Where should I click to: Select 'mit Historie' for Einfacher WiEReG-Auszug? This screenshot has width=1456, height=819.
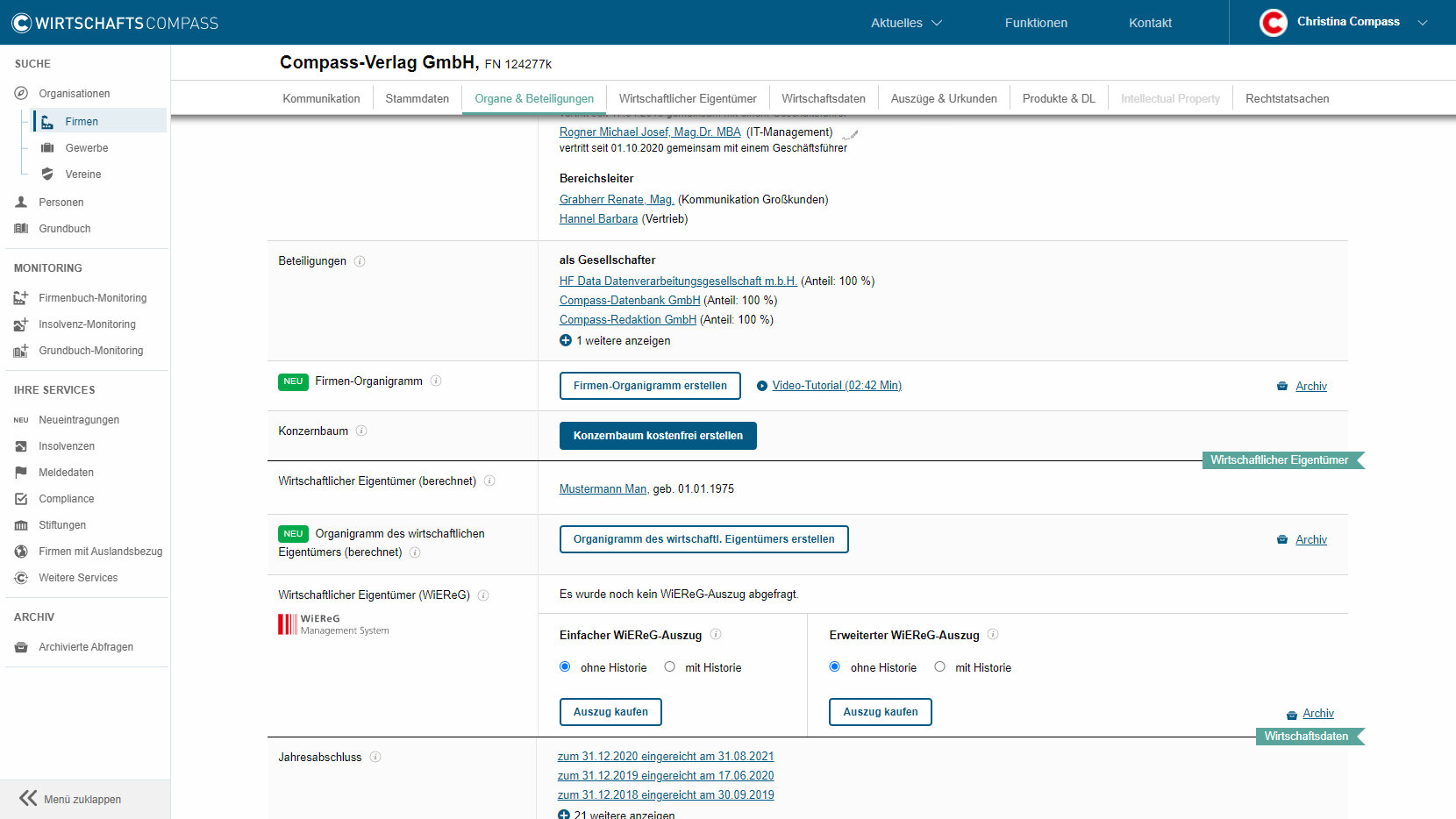pyautogui.click(x=670, y=667)
